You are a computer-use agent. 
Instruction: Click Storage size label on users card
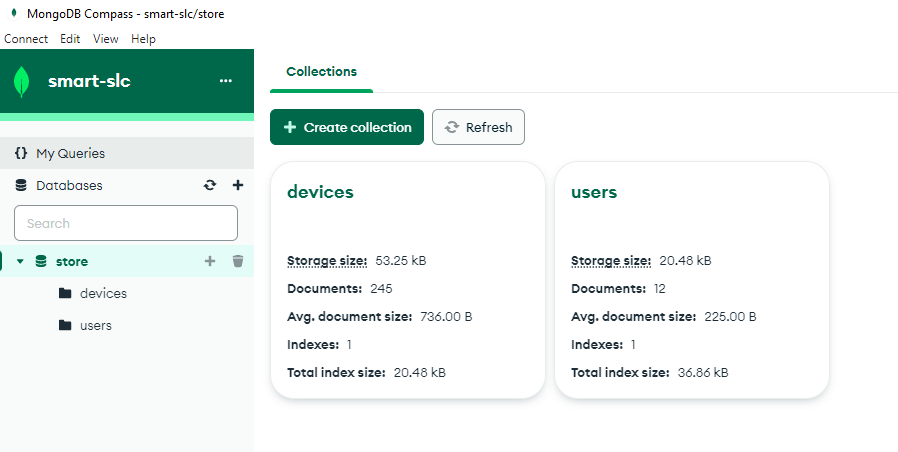point(611,261)
